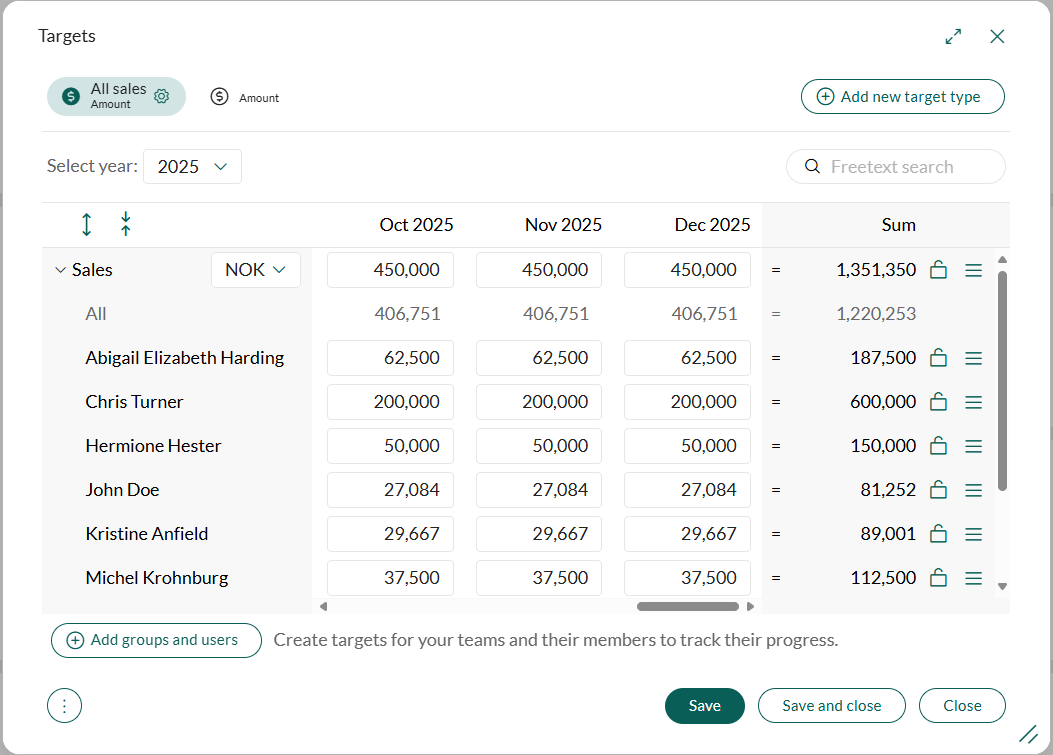Toggle the lock on Sales sum row
Image resolution: width=1053 pixels, height=755 pixels.
click(x=938, y=270)
